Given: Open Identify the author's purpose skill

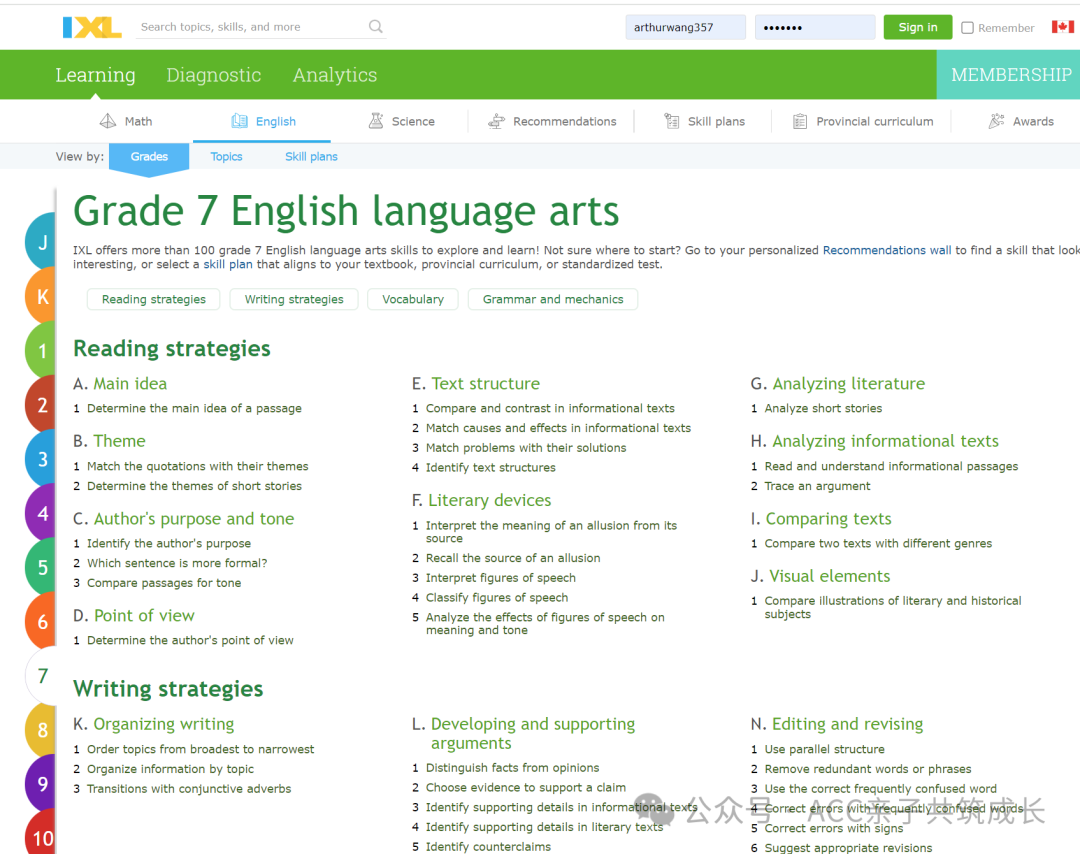Looking at the screenshot, I should coord(169,543).
